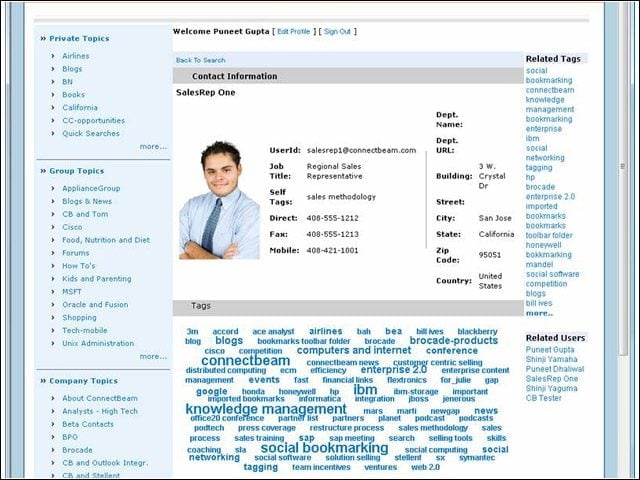Click the tagging cloud tag

pyautogui.click(x=260, y=467)
